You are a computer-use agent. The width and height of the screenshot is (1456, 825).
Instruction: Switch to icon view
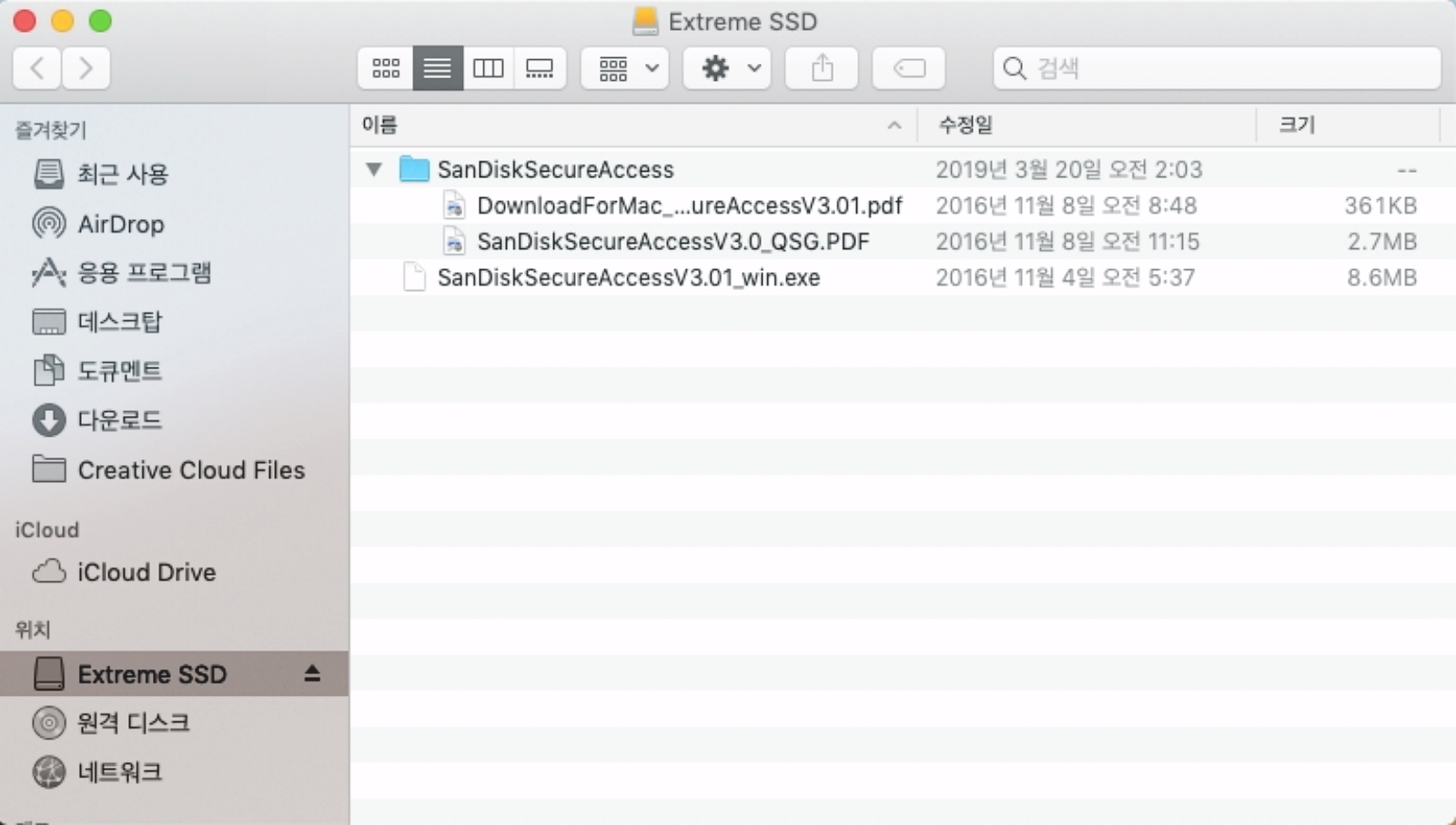386,68
